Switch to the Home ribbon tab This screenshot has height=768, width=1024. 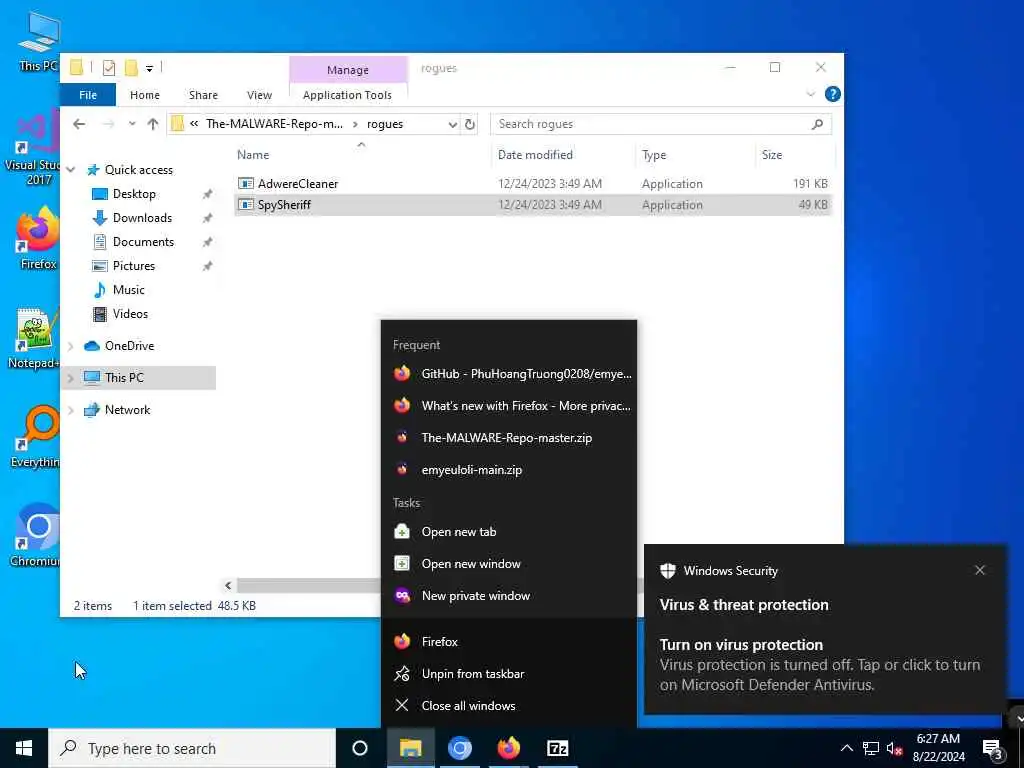144,95
